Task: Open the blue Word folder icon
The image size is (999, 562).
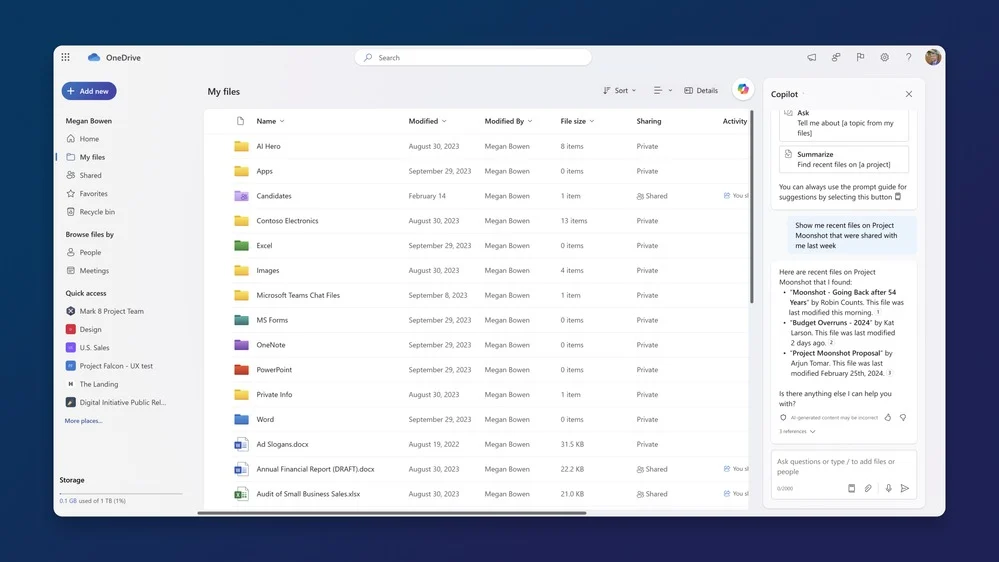Action: pyautogui.click(x=241, y=419)
